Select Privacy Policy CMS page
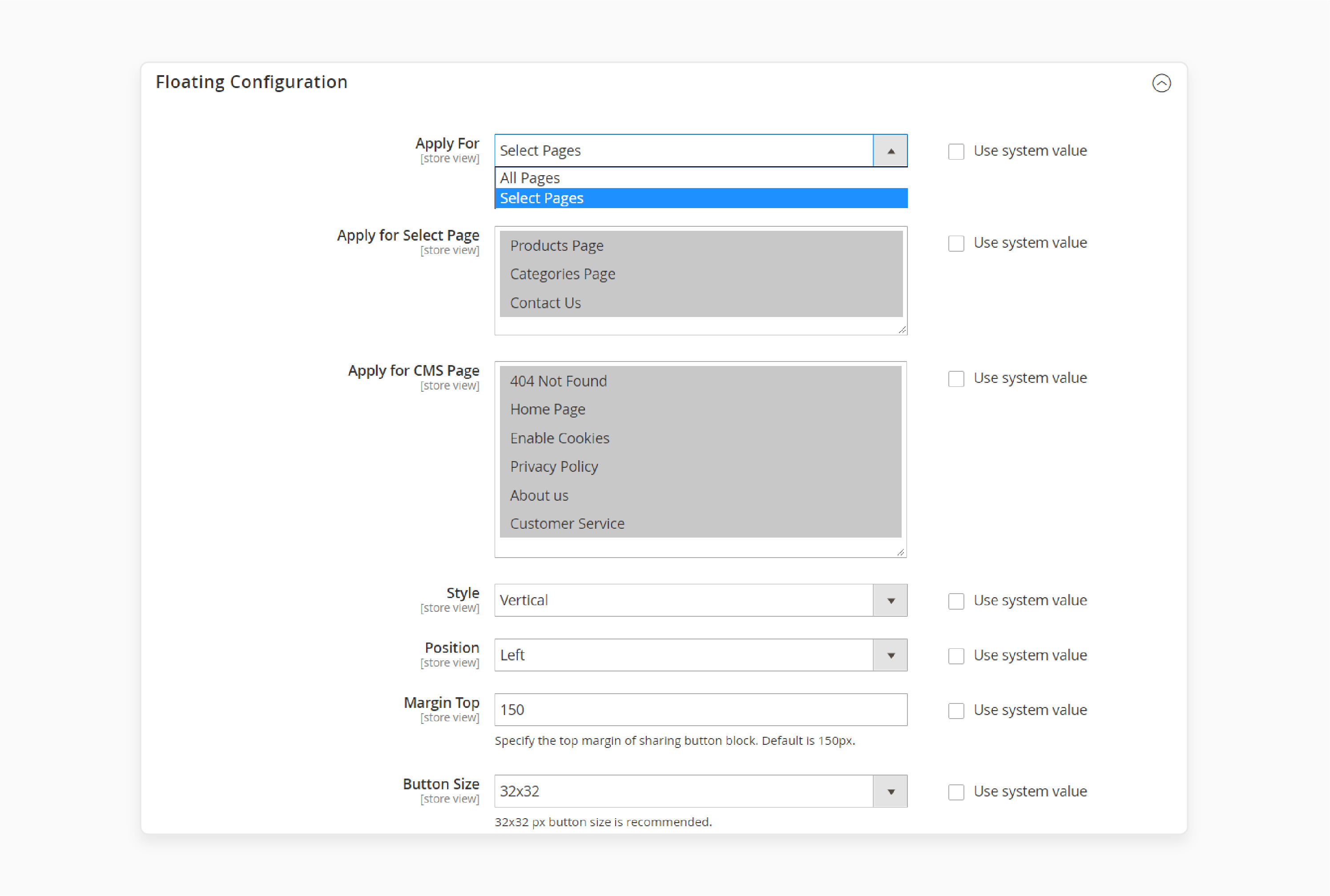This screenshot has width=1330, height=896. 700,467
